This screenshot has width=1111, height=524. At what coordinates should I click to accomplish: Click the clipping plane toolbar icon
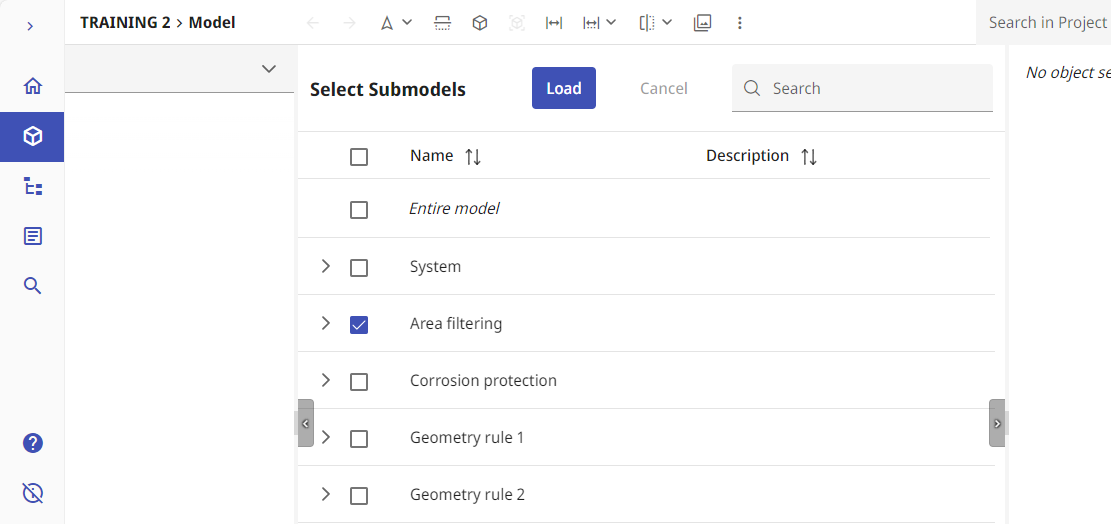[443, 23]
